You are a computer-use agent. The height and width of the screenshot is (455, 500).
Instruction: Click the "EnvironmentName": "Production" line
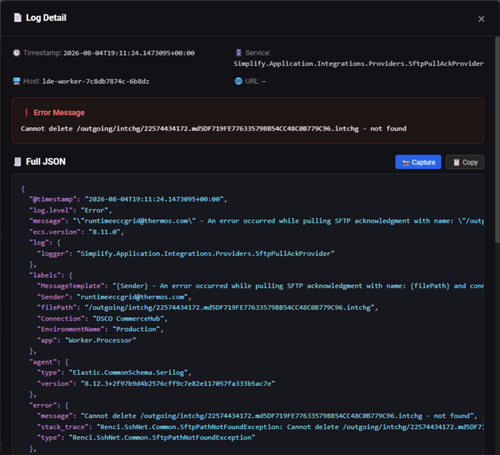[100, 329]
